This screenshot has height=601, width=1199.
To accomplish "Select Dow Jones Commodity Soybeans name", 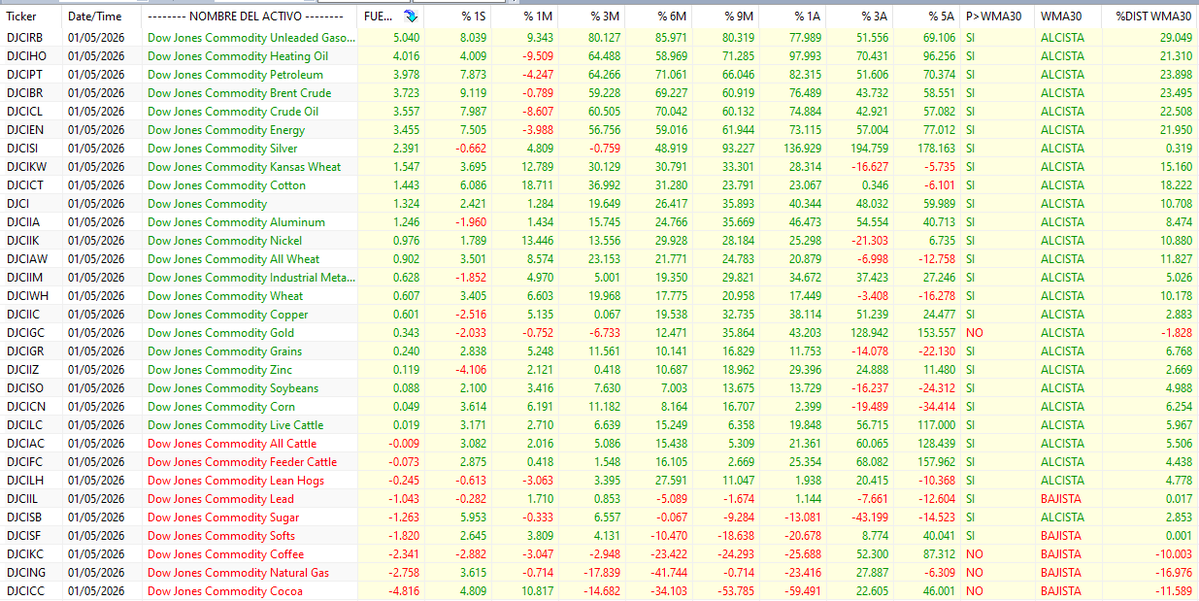I will click(233, 388).
